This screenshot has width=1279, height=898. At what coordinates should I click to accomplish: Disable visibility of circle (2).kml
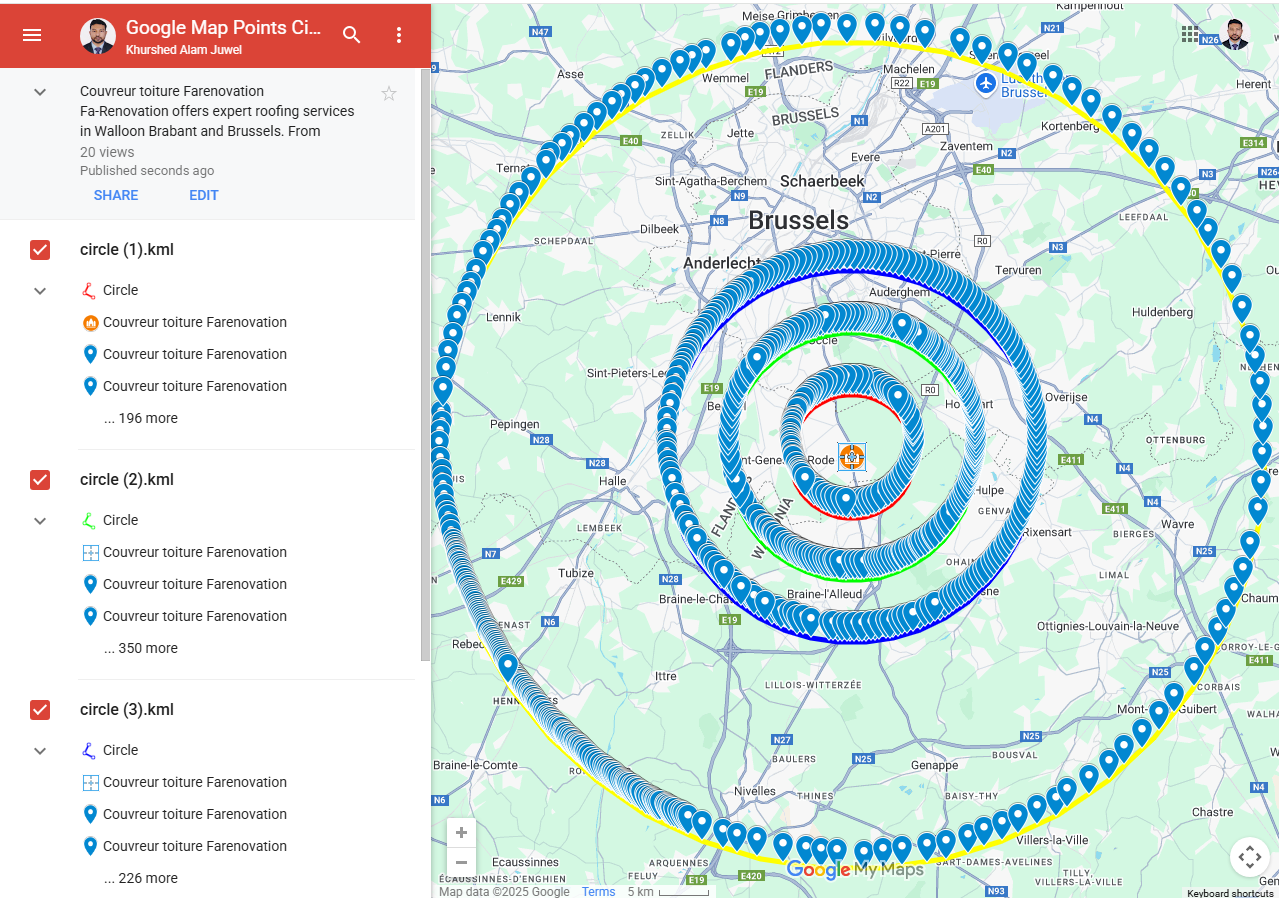point(39,480)
